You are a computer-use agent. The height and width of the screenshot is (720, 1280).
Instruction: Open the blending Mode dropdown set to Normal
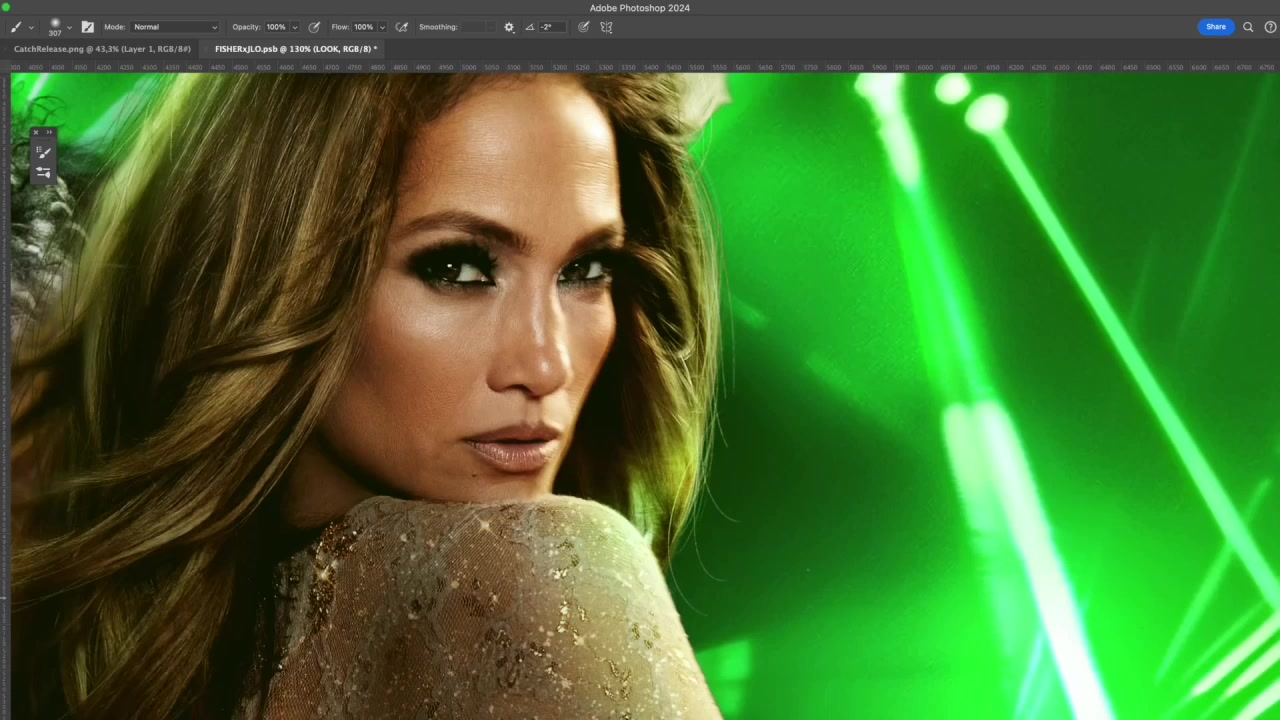click(x=175, y=27)
